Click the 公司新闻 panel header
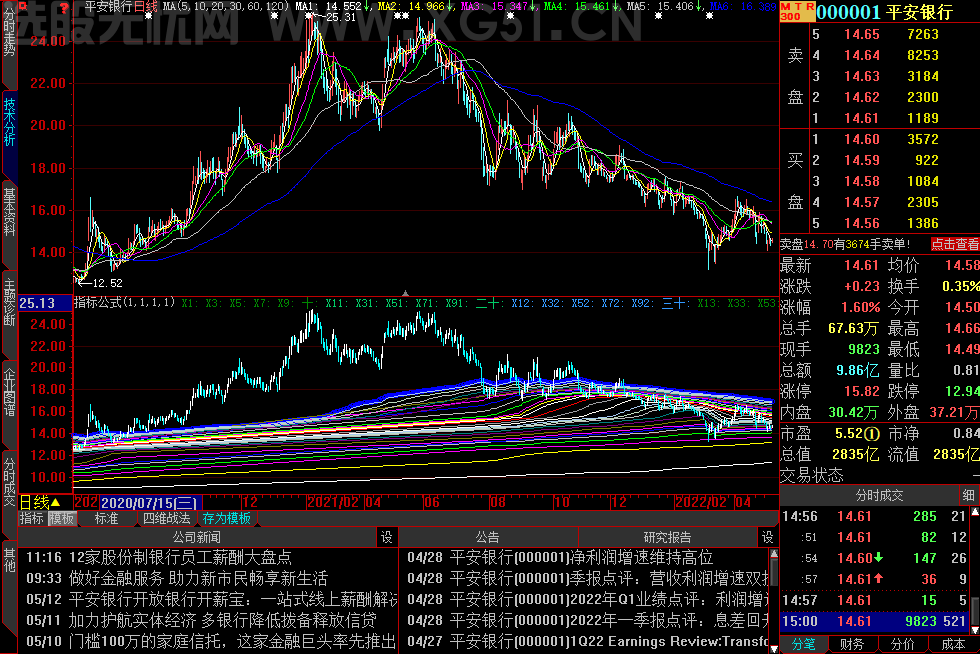Viewport: 980px width, 654px height. 197,537
